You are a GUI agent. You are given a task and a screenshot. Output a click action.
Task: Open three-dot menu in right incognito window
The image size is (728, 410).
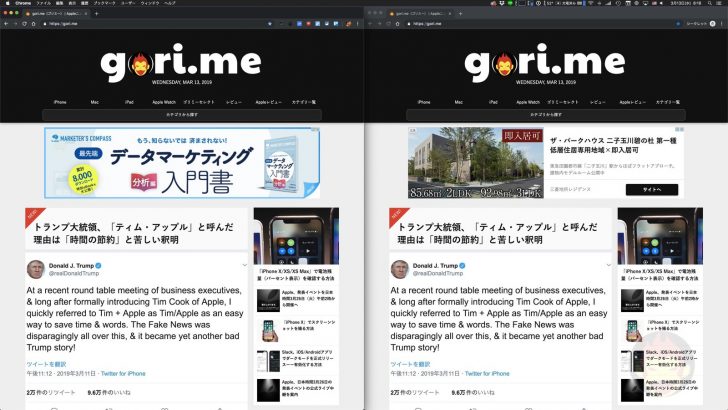click(x=722, y=23)
